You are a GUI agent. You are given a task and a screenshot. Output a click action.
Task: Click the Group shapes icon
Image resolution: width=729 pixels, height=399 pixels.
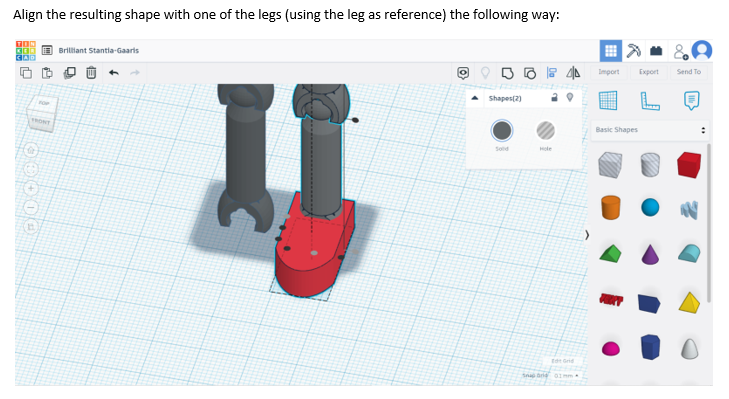[x=507, y=73]
